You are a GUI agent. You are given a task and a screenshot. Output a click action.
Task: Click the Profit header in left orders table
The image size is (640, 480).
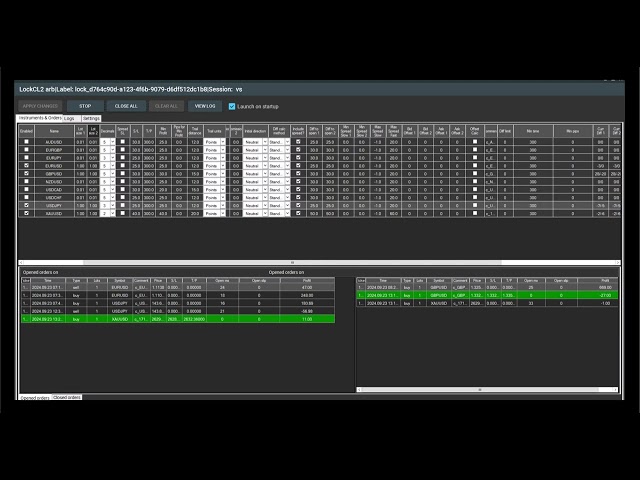click(307, 280)
